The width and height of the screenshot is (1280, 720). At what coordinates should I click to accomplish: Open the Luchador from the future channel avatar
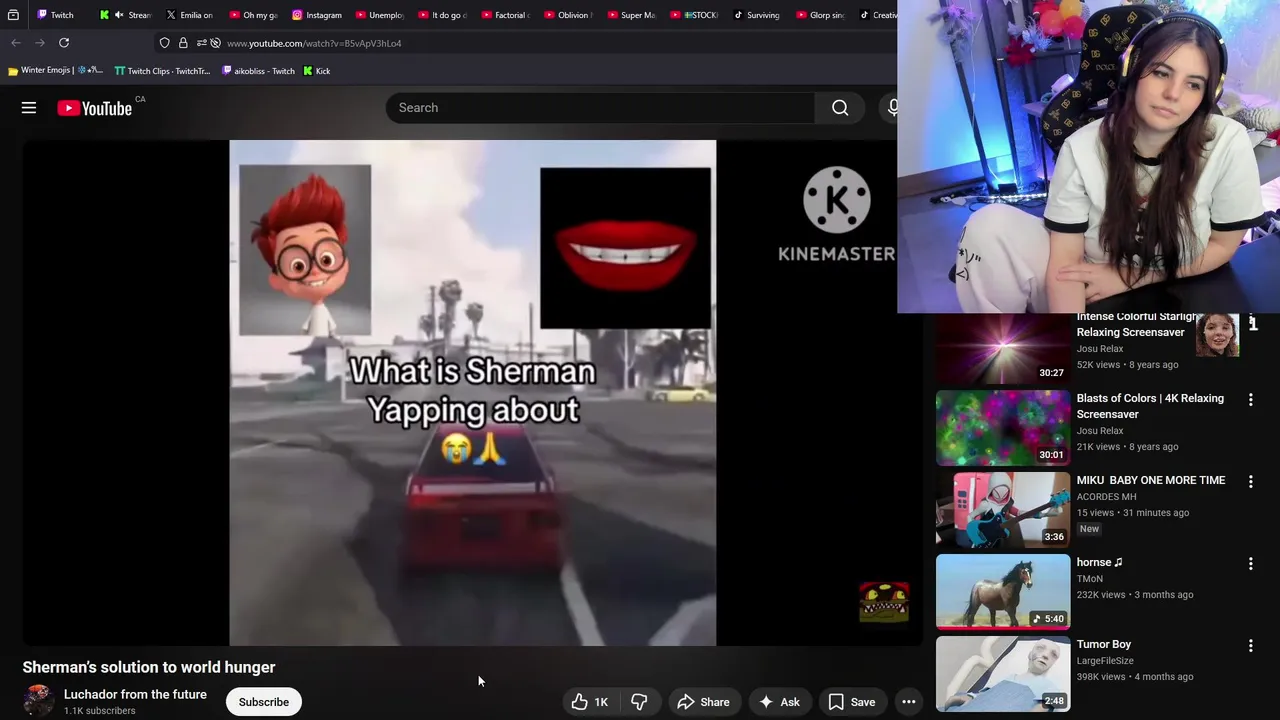pyautogui.click(x=38, y=700)
